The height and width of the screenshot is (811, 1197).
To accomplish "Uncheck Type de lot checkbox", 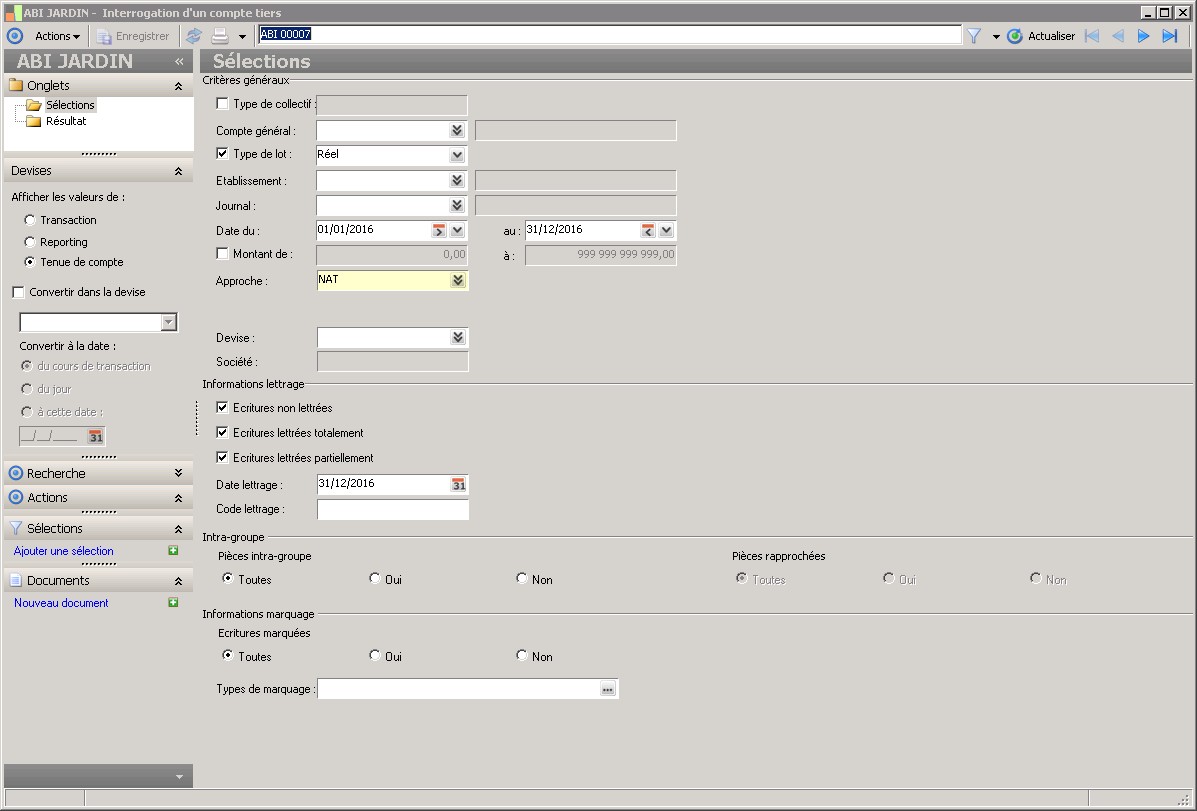I will (222, 153).
